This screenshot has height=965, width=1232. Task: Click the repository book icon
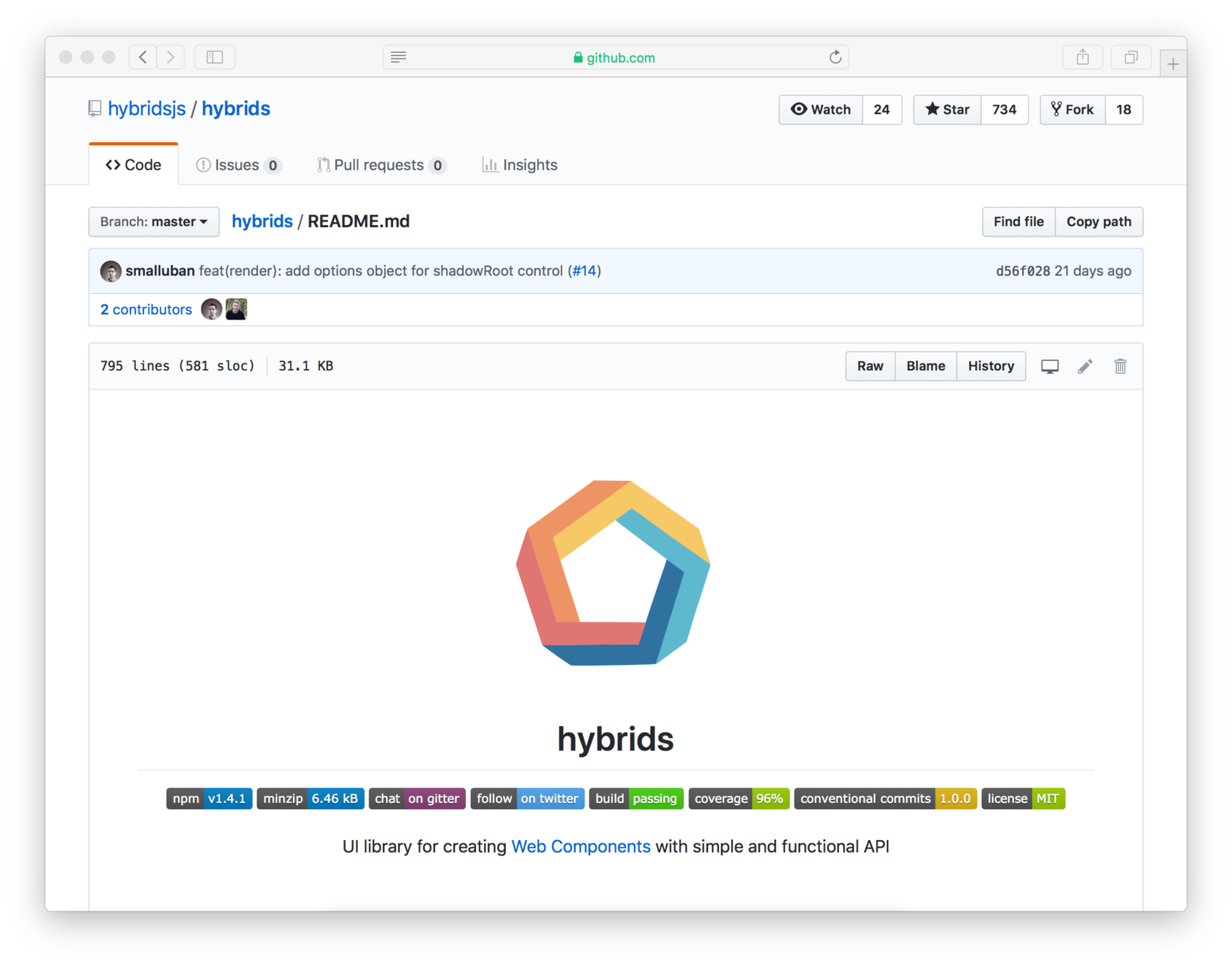pyautogui.click(x=95, y=109)
